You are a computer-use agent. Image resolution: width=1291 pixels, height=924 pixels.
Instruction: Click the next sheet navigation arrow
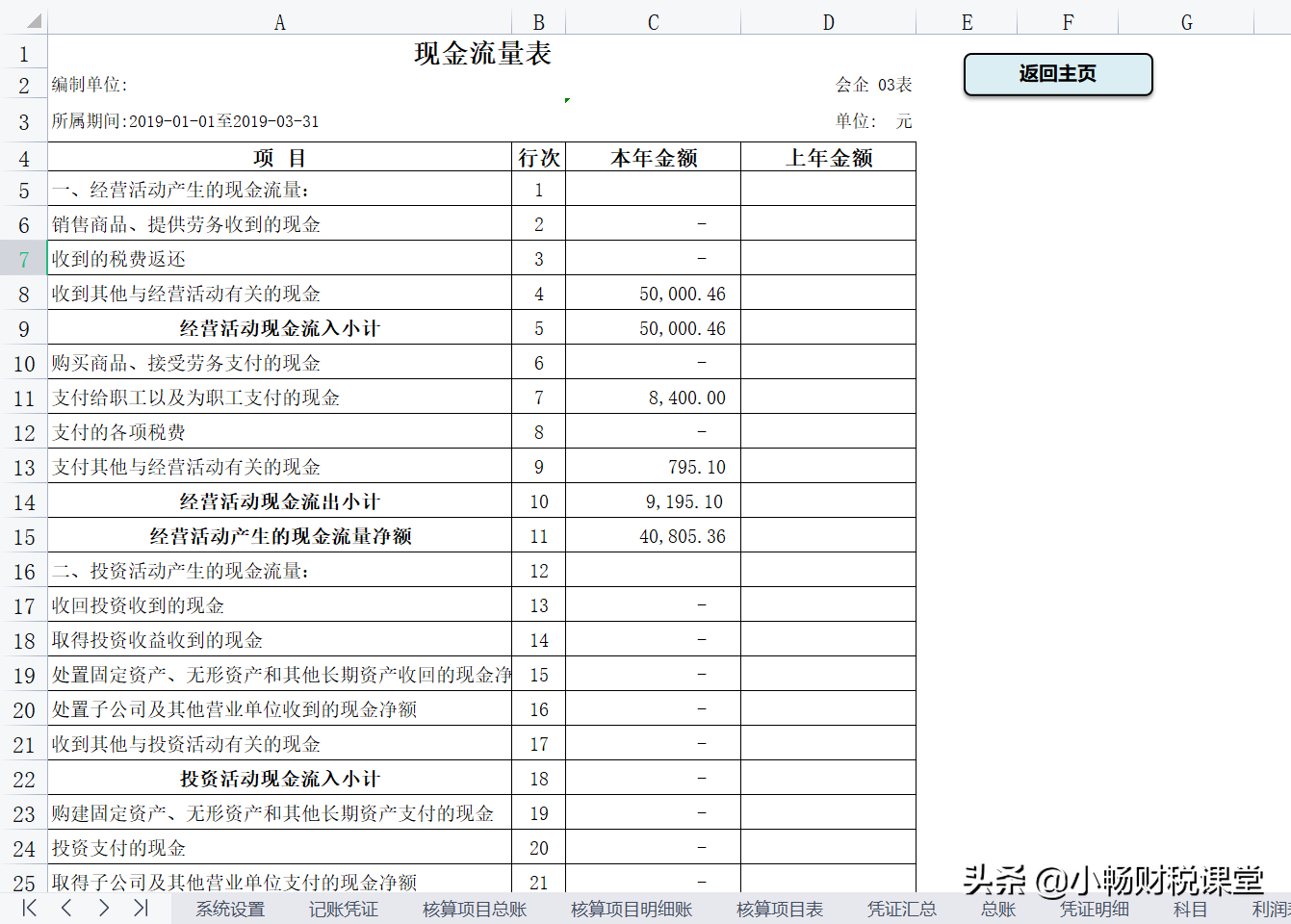[102, 907]
